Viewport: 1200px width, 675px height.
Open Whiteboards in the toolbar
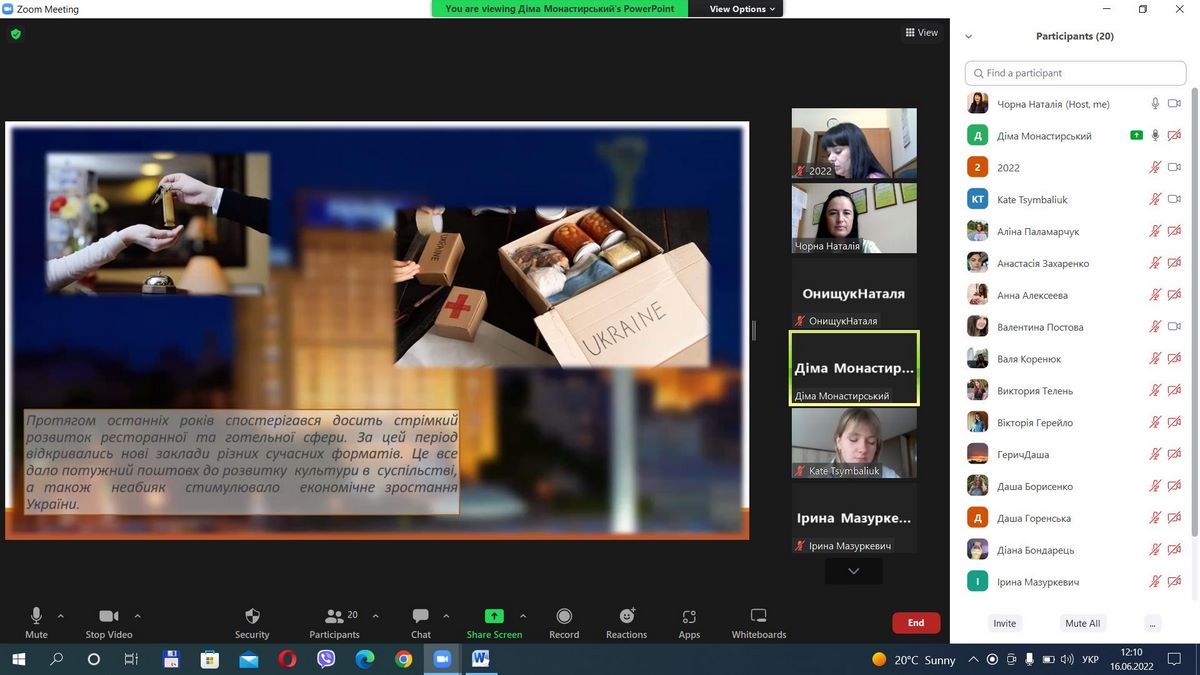click(758, 617)
